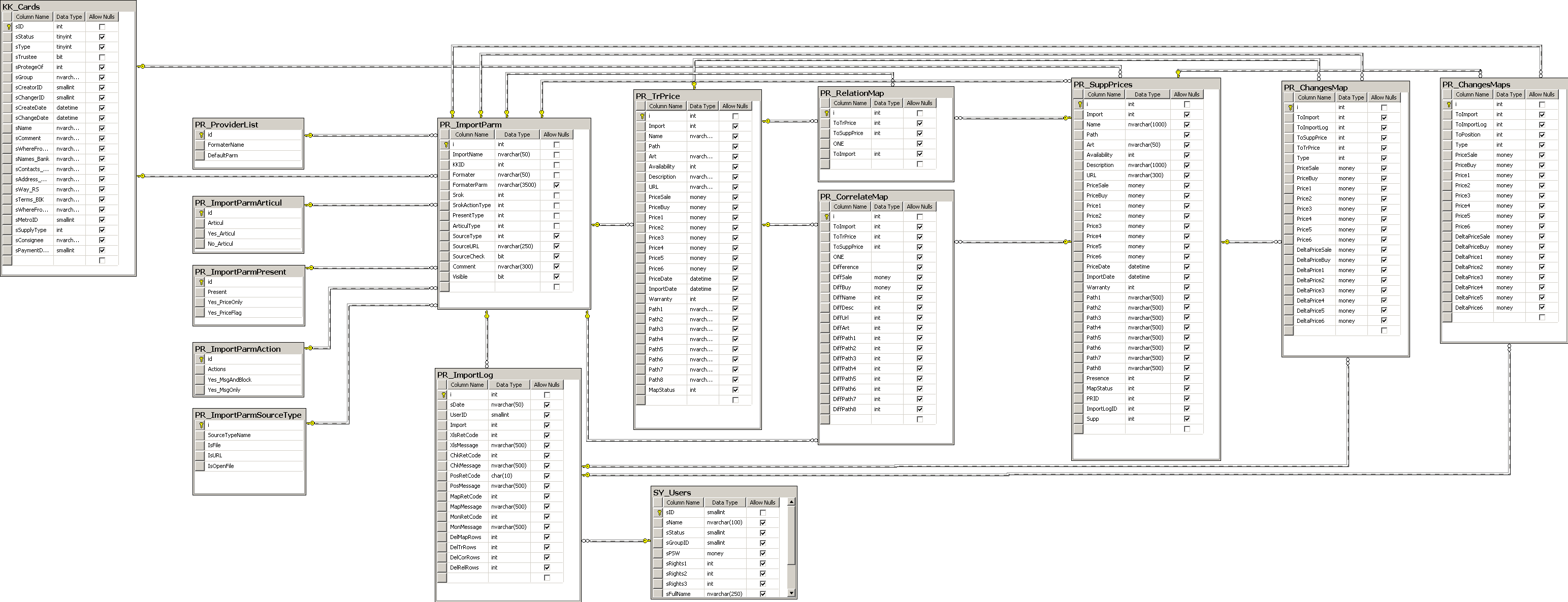1568x602 pixels.
Task: Toggle Allow Nulls for KK_Cards sTrustee
Action: pos(102,57)
